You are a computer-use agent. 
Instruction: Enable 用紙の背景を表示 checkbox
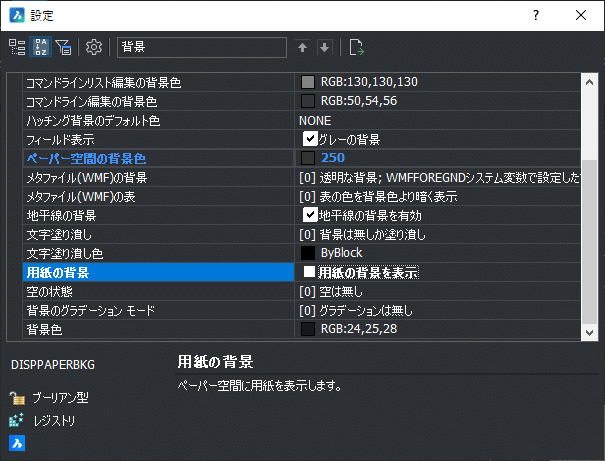(x=309, y=272)
